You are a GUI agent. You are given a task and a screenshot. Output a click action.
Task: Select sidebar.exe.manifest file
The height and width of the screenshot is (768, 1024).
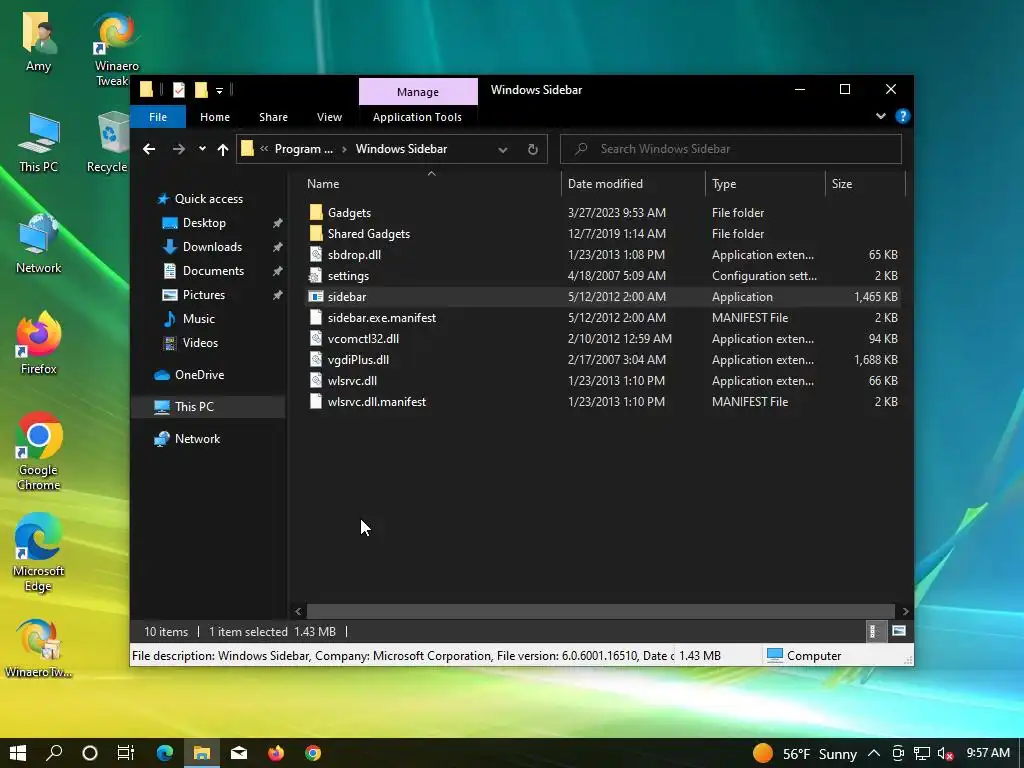tap(382, 317)
